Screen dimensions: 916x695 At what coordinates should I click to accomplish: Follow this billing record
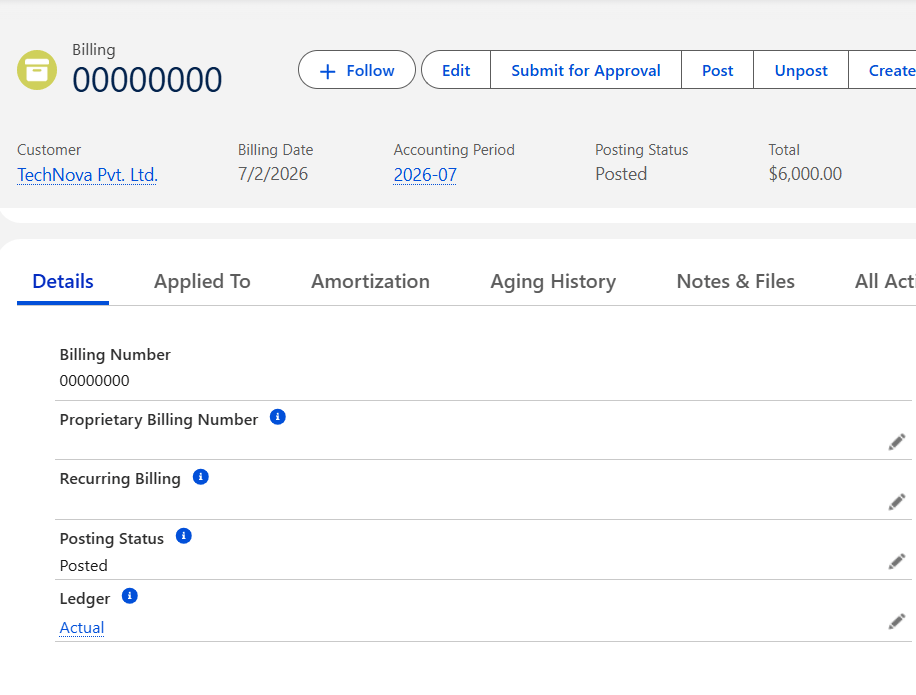[357, 70]
